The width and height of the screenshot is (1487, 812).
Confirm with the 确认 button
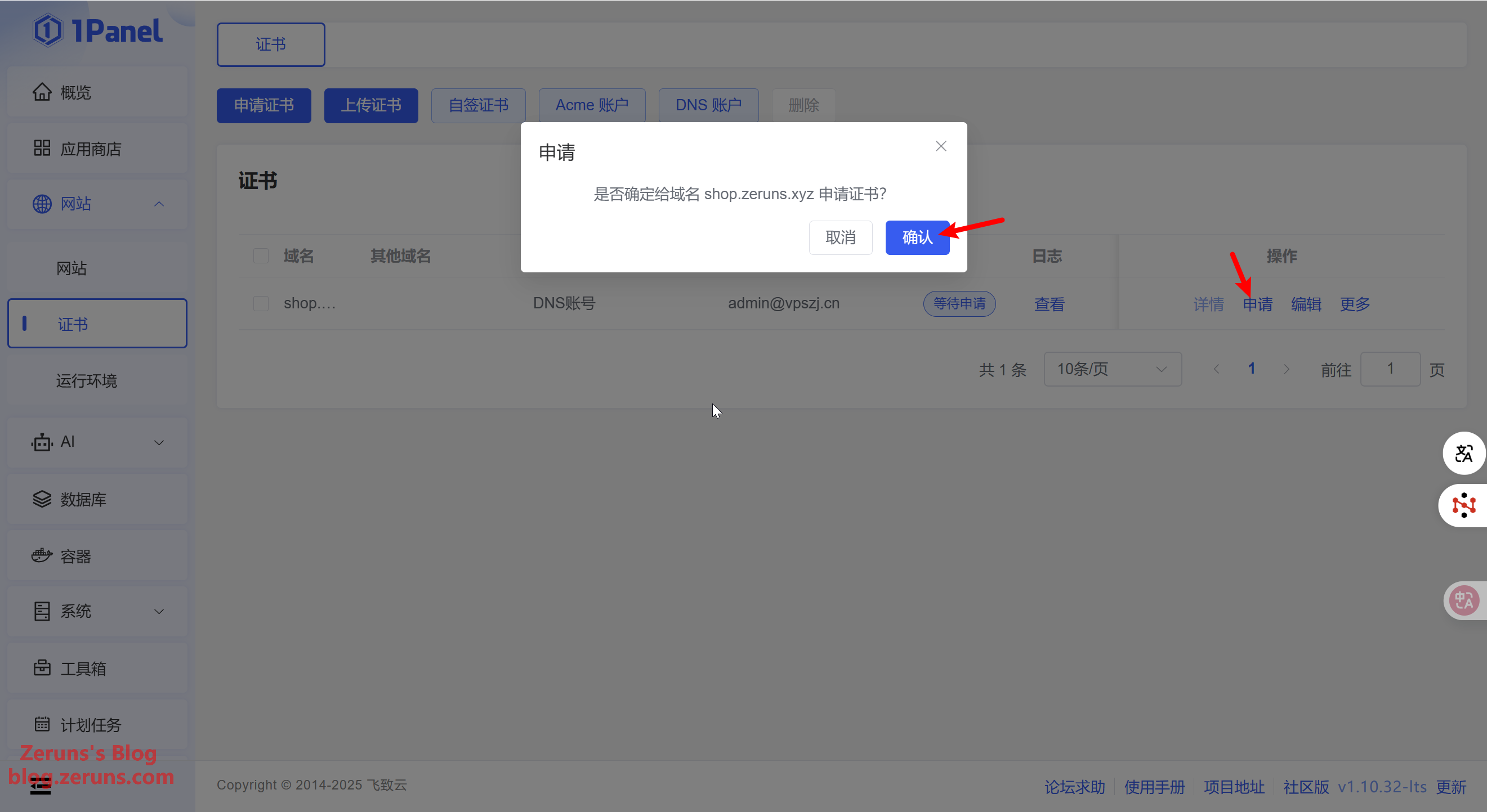[917, 237]
